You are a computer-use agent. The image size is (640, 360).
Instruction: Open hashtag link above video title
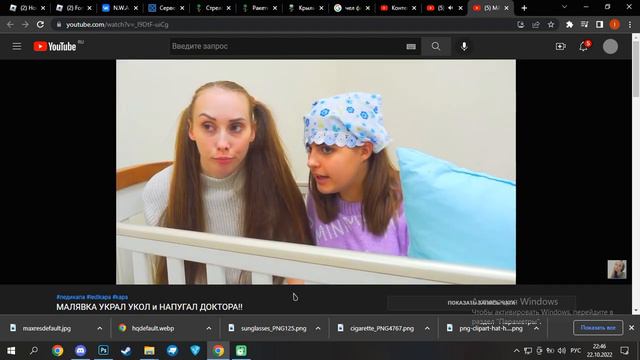pos(92,297)
